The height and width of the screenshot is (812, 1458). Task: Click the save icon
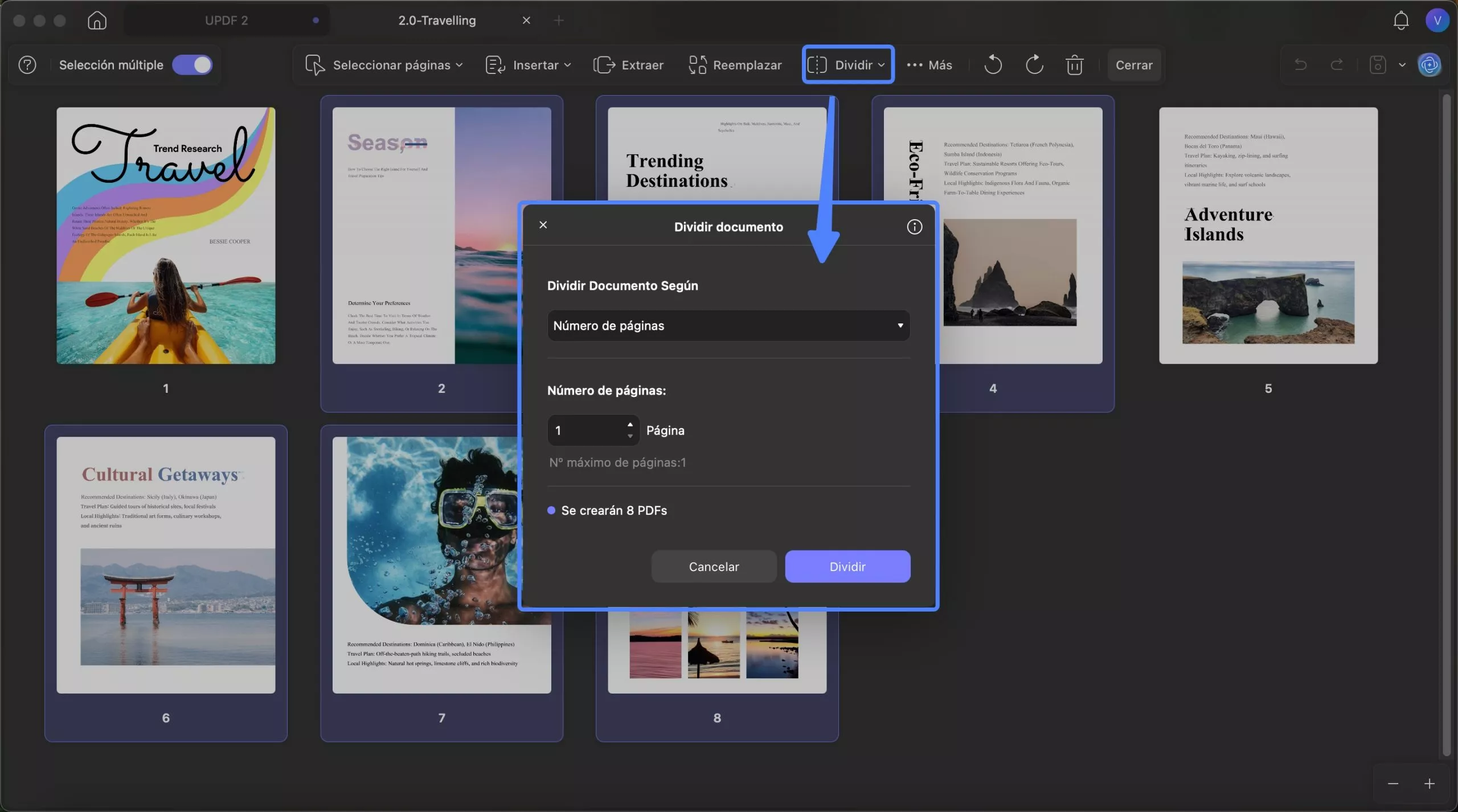point(1377,65)
